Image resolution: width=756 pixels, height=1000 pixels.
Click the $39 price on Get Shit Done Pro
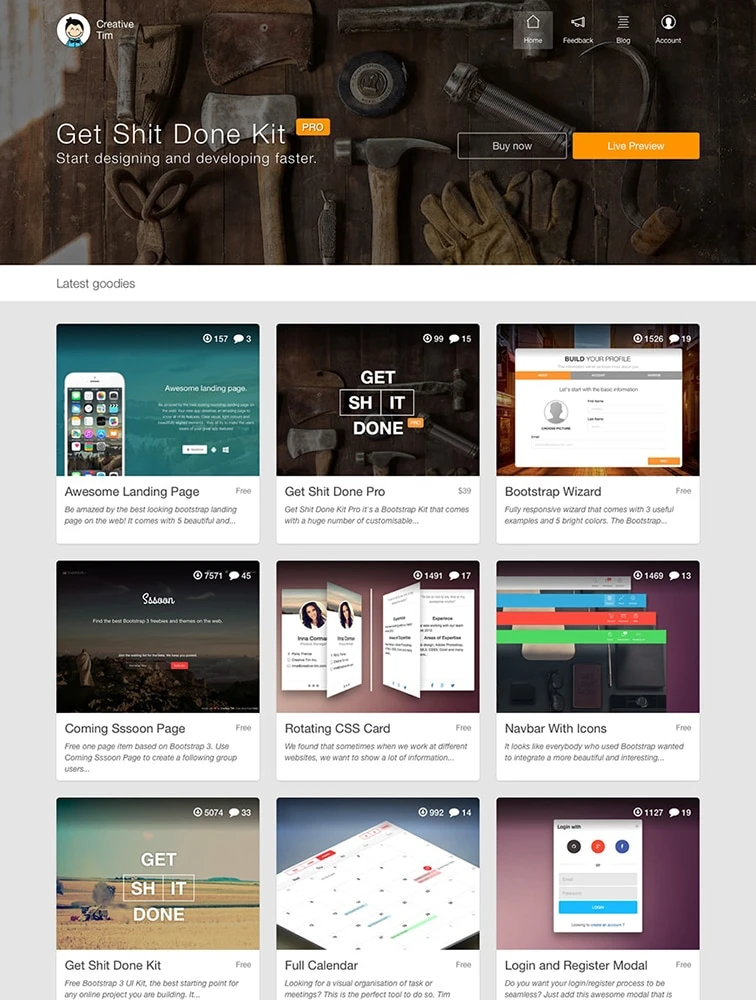pyautogui.click(x=464, y=491)
